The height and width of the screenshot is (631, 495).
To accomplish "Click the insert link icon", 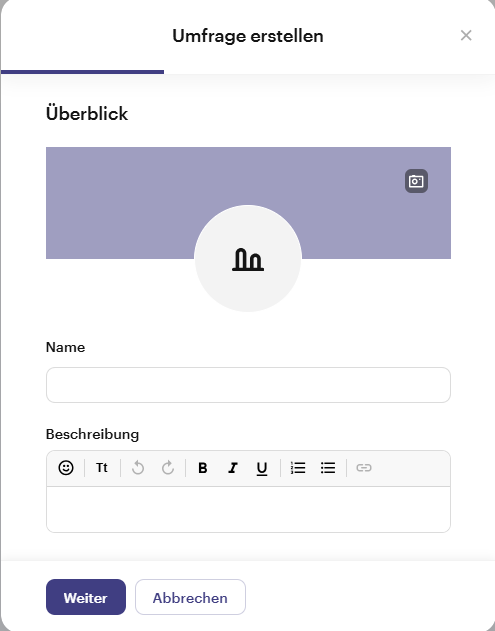I will click(364, 468).
